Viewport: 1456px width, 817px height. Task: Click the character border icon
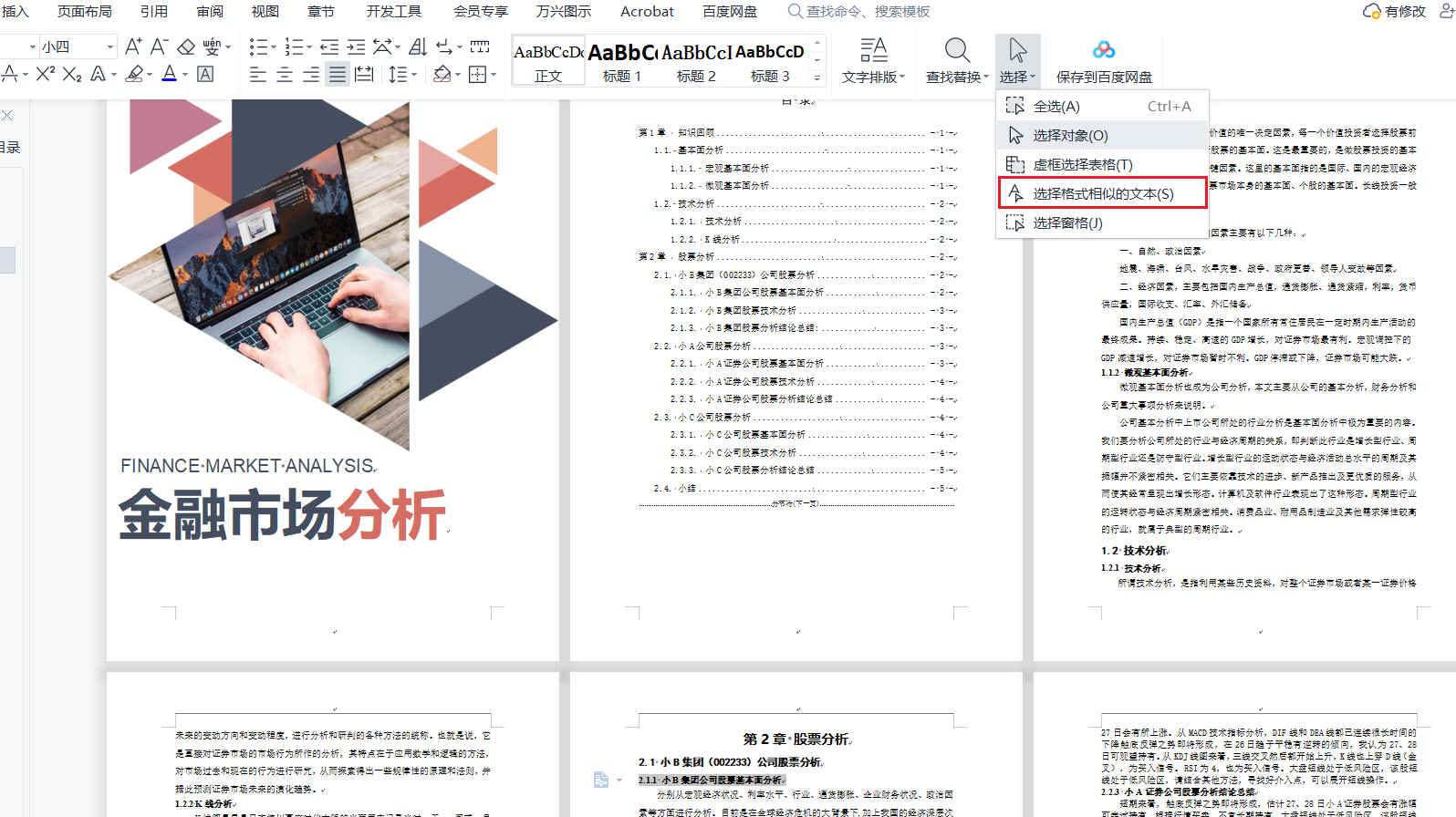click(x=206, y=75)
